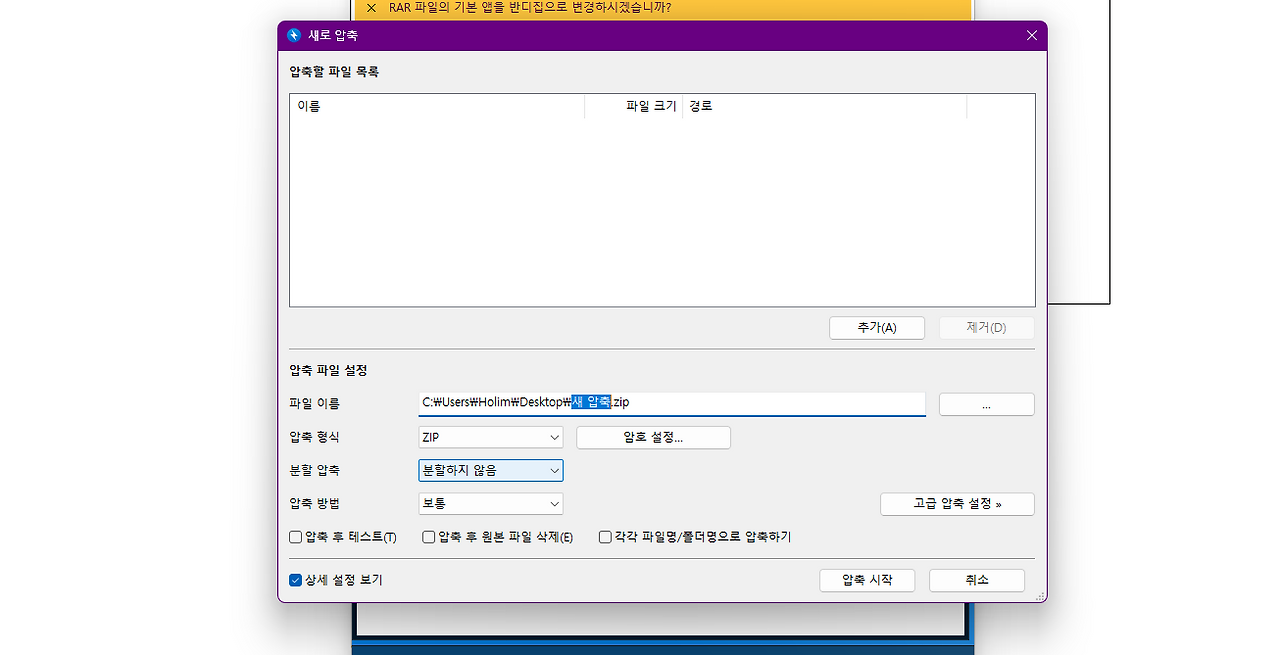Uncheck the 상세 설정 보기 checkbox

(x=296, y=580)
